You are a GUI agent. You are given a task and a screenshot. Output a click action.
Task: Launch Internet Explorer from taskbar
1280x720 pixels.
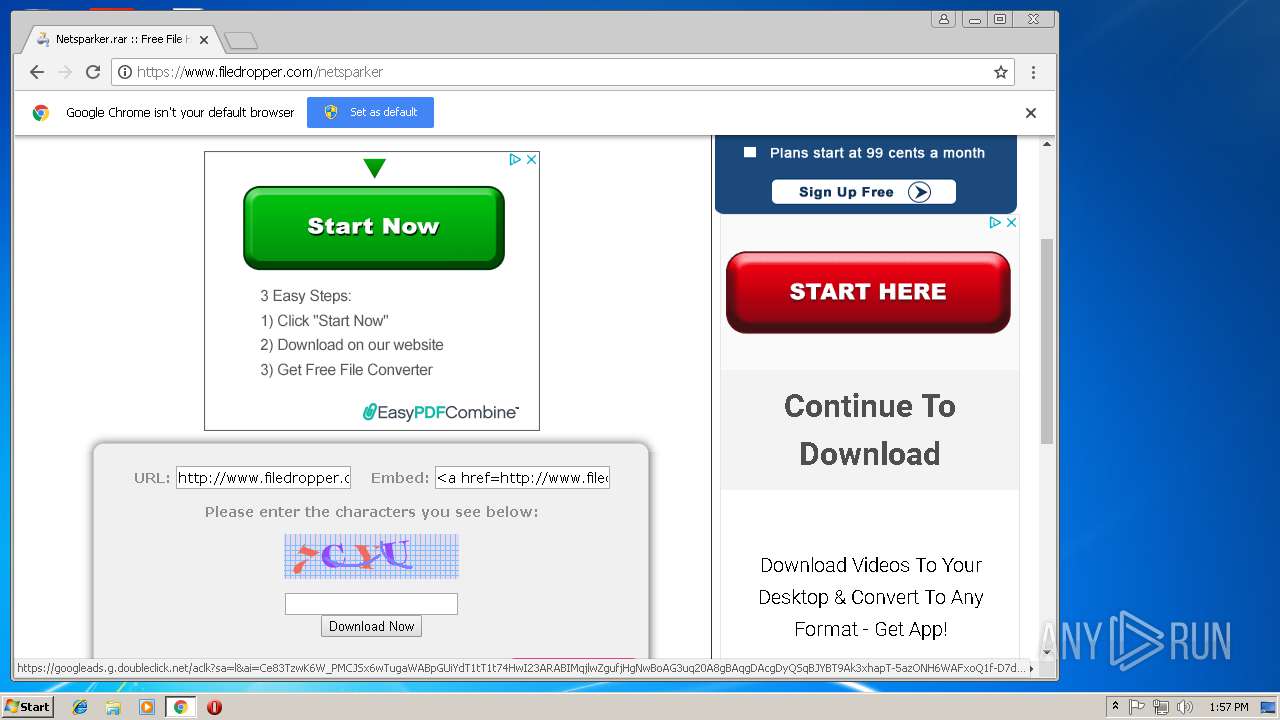[x=80, y=707]
